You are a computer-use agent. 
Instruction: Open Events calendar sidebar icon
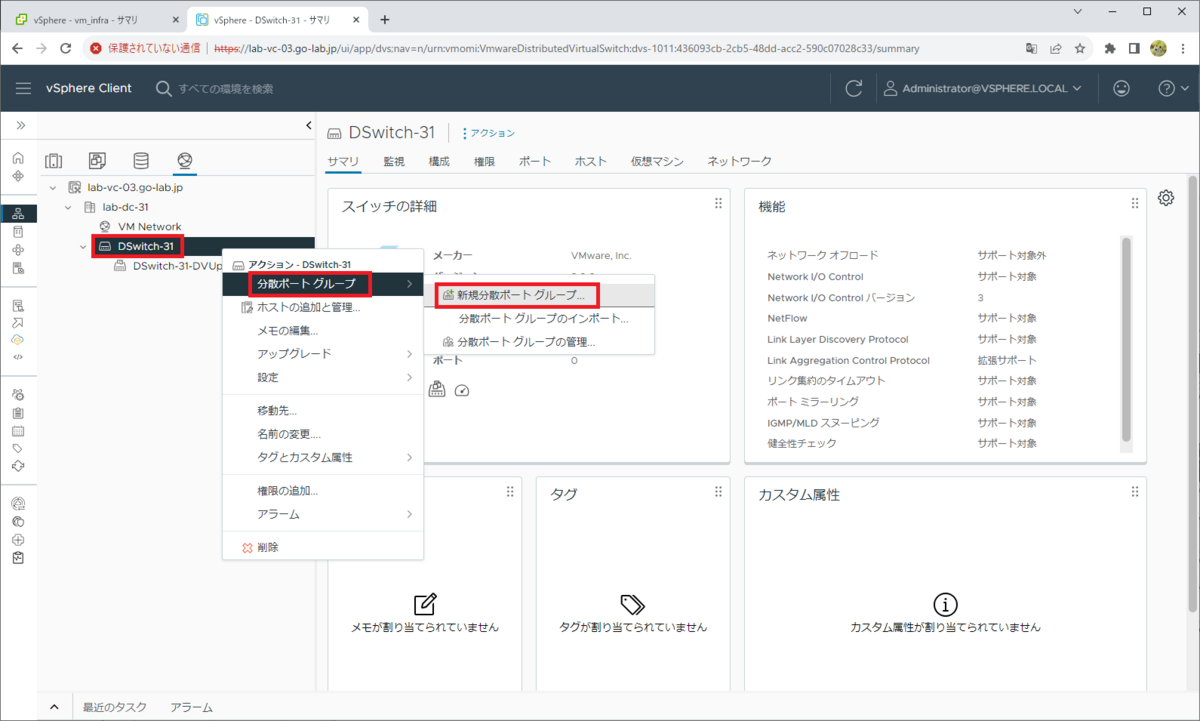click(x=18, y=431)
